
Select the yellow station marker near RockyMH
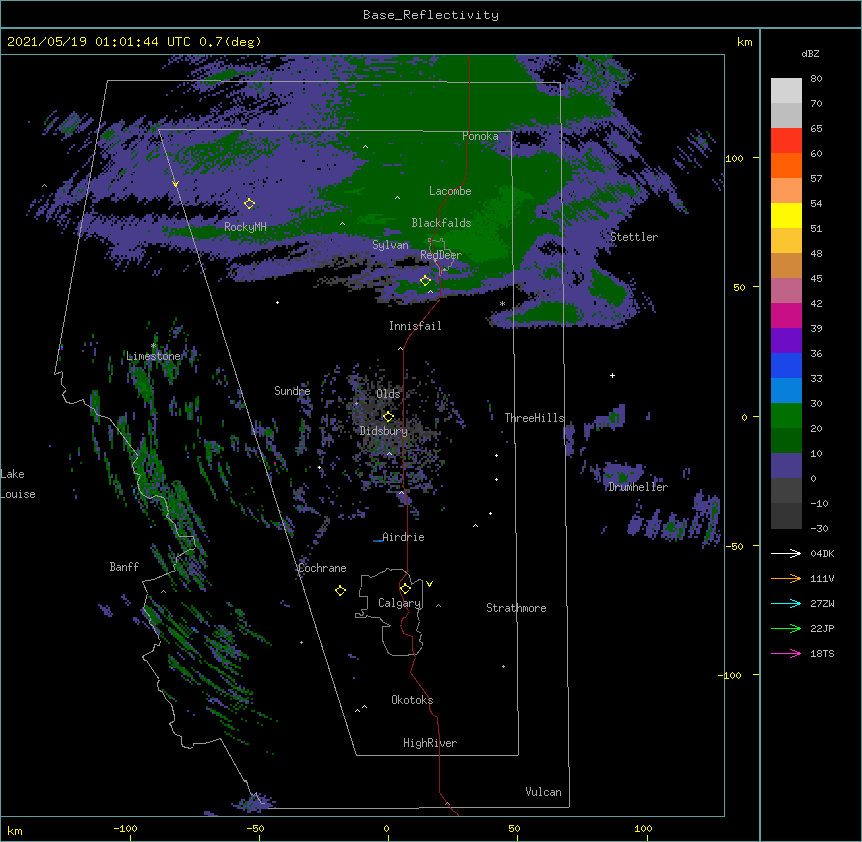pyautogui.click(x=249, y=204)
